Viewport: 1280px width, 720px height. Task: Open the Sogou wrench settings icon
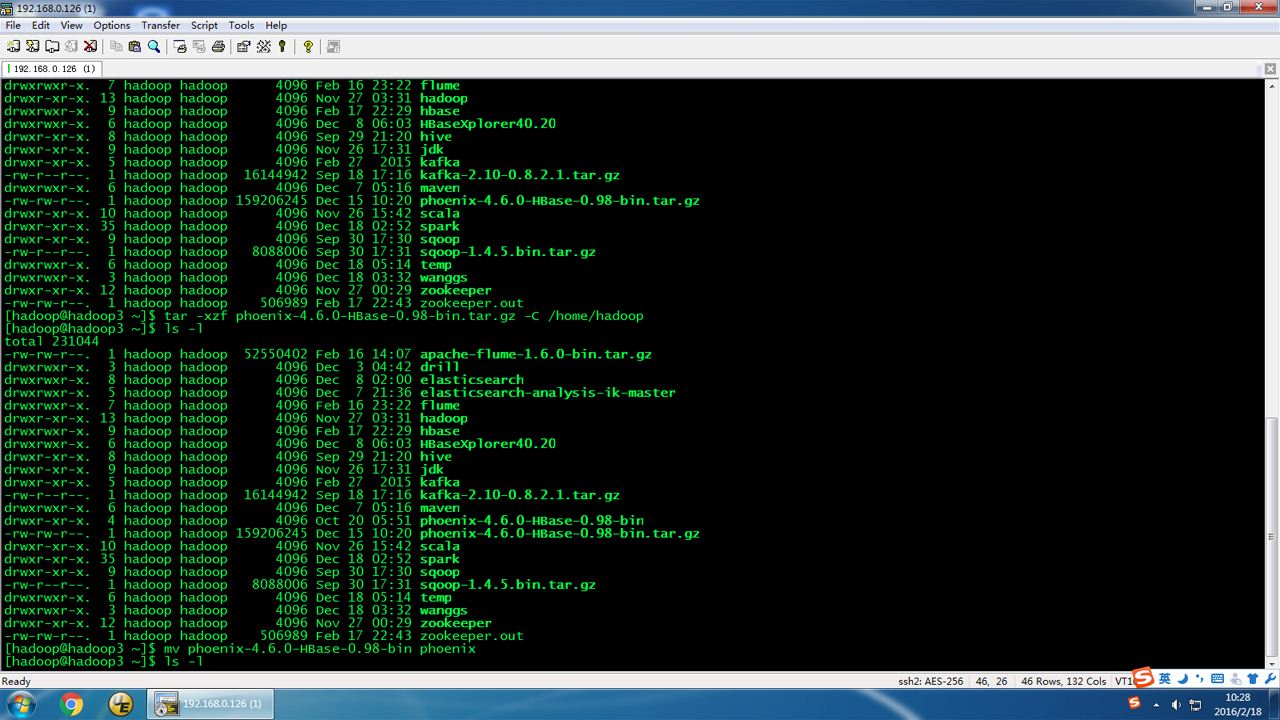[x=1269, y=679]
